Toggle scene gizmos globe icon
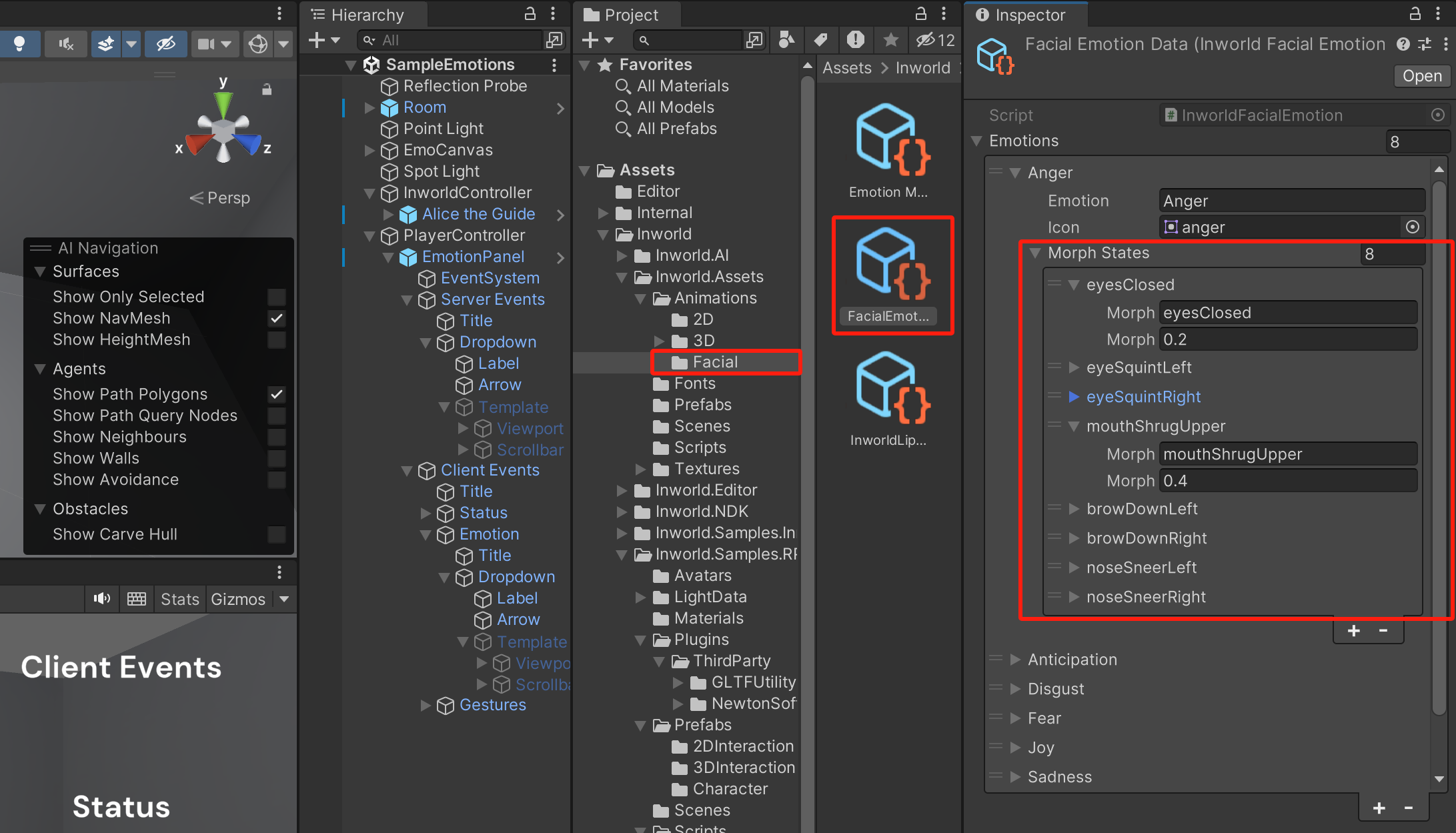The width and height of the screenshot is (1456, 833). coord(258,44)
